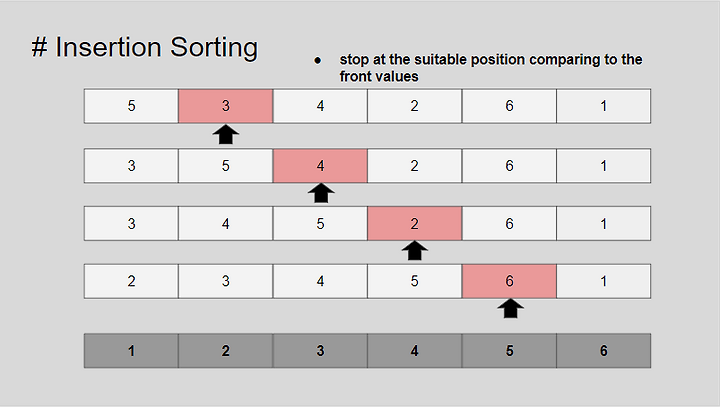The width and height of the screenshot is (720, 407).
Task: Click the arrow under the highlighted 2
Action: pyautogui.click(x=415, y=250)
